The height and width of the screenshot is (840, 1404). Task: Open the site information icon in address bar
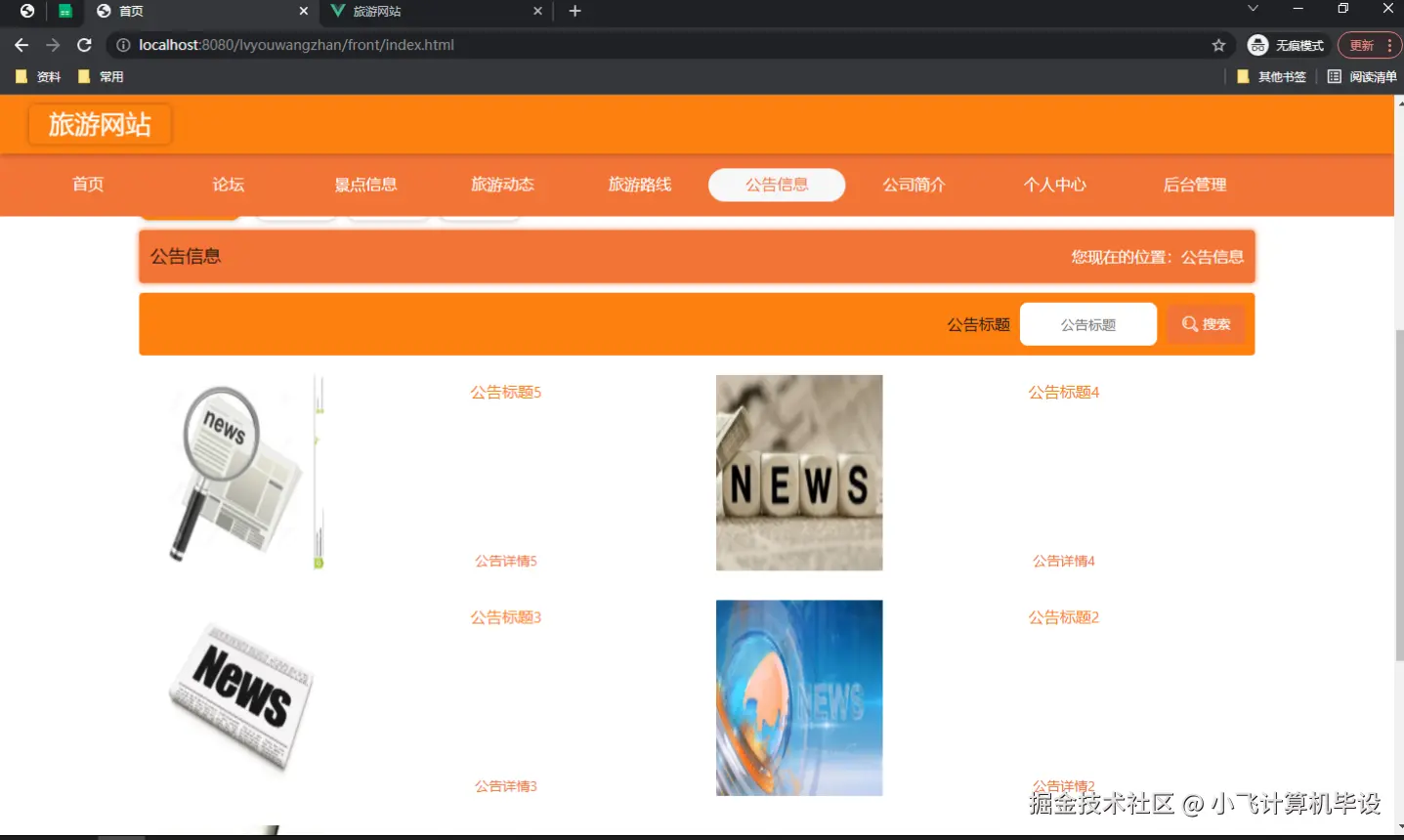pos(123,45)
